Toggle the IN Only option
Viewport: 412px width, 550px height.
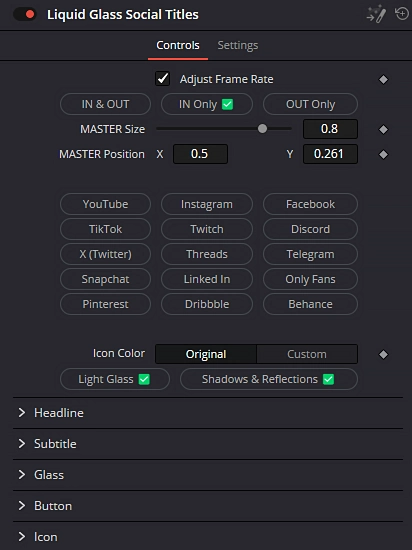click(207, 104)
